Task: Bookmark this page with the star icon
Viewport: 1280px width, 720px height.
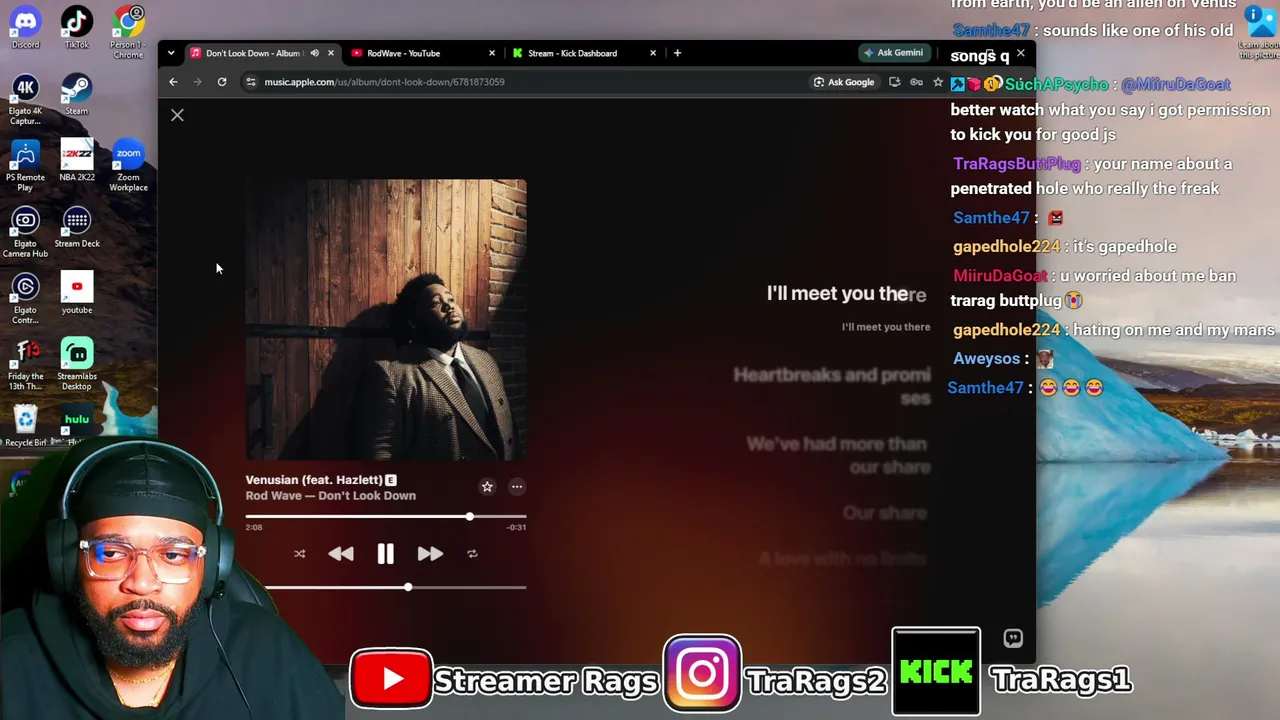Action: tap(938, 82)
